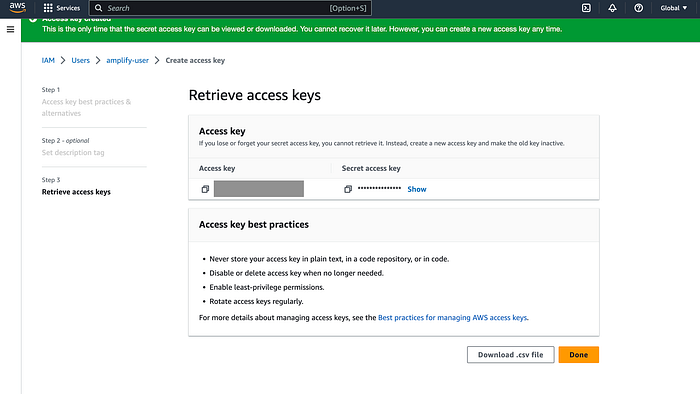The height and width of the screenshot is (394, 700).
Task: Click the masked secret access key value
Action: (379, 188)
